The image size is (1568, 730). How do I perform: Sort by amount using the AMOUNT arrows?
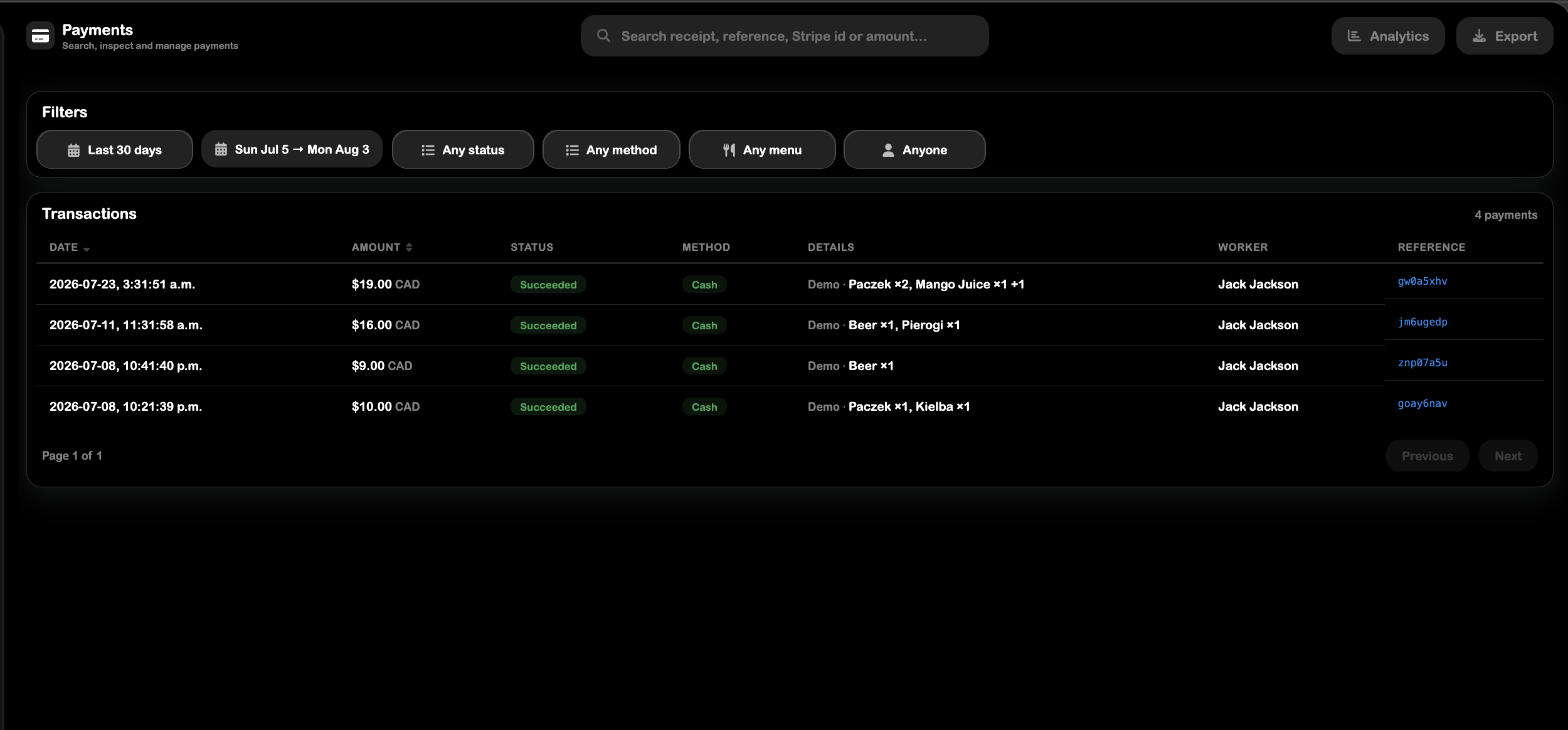(x=409, y=247)
